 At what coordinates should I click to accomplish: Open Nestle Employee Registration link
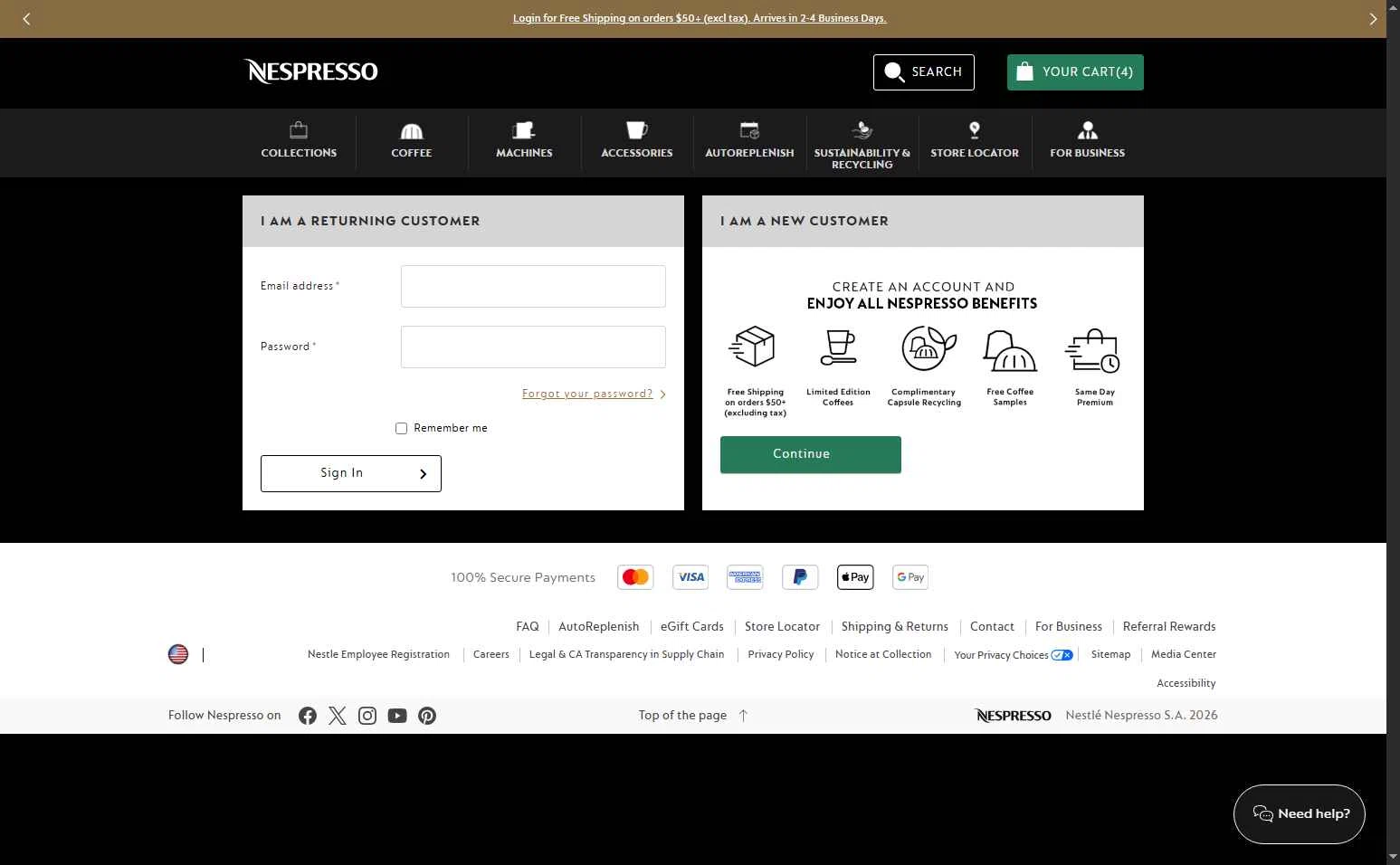click(x=378, y=655)
